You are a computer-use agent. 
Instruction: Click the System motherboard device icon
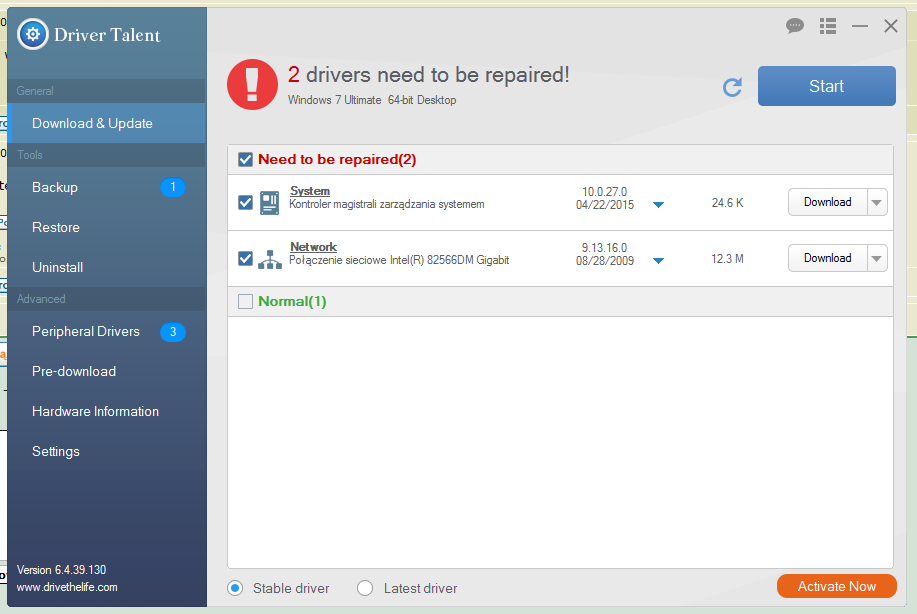point(270,203)
